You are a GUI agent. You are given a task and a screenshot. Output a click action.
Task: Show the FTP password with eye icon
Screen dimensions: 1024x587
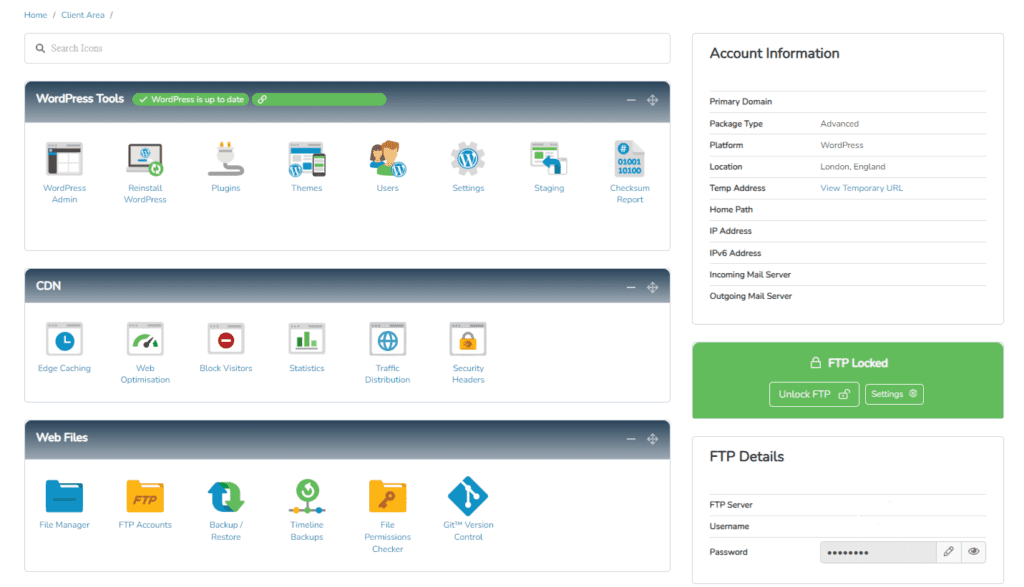pos(973,552)
